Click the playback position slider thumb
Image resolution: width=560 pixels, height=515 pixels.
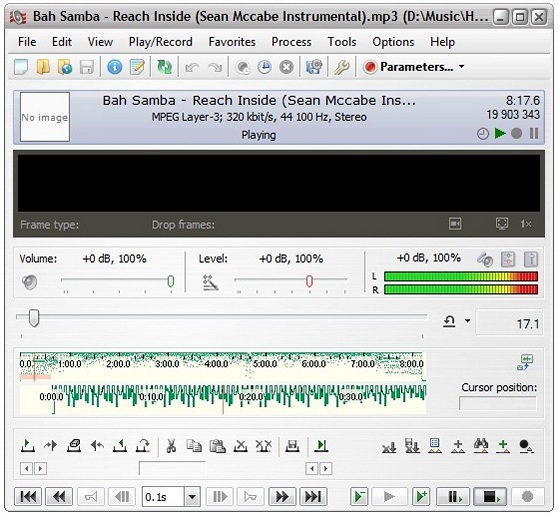(34, 318)
